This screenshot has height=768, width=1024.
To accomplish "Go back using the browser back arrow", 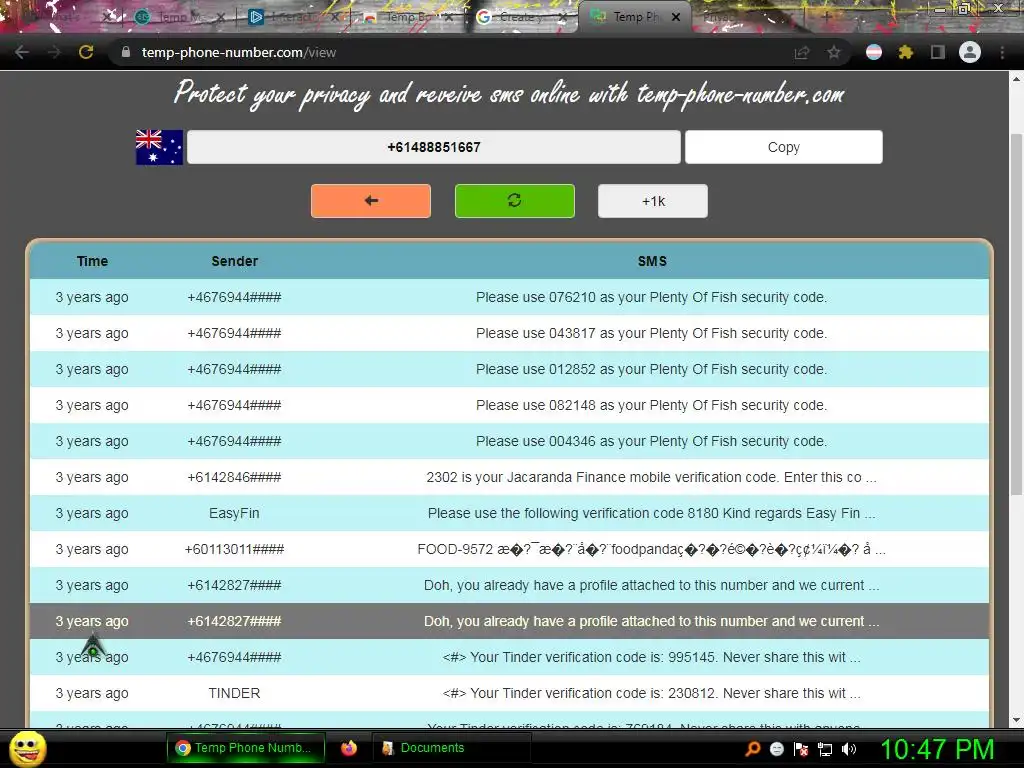I will [22, 52].
